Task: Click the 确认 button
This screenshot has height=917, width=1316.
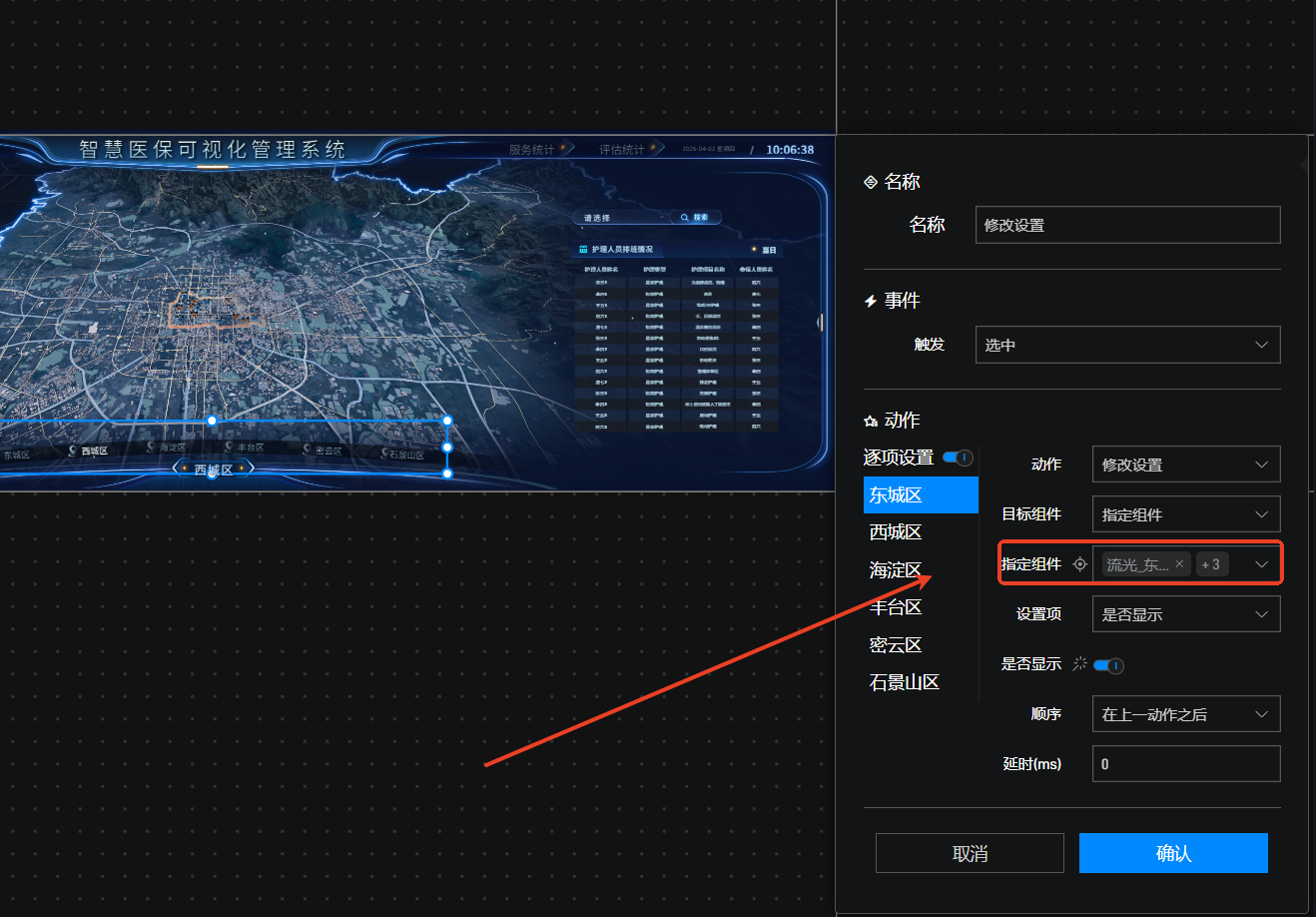Action: point(1173,853)
